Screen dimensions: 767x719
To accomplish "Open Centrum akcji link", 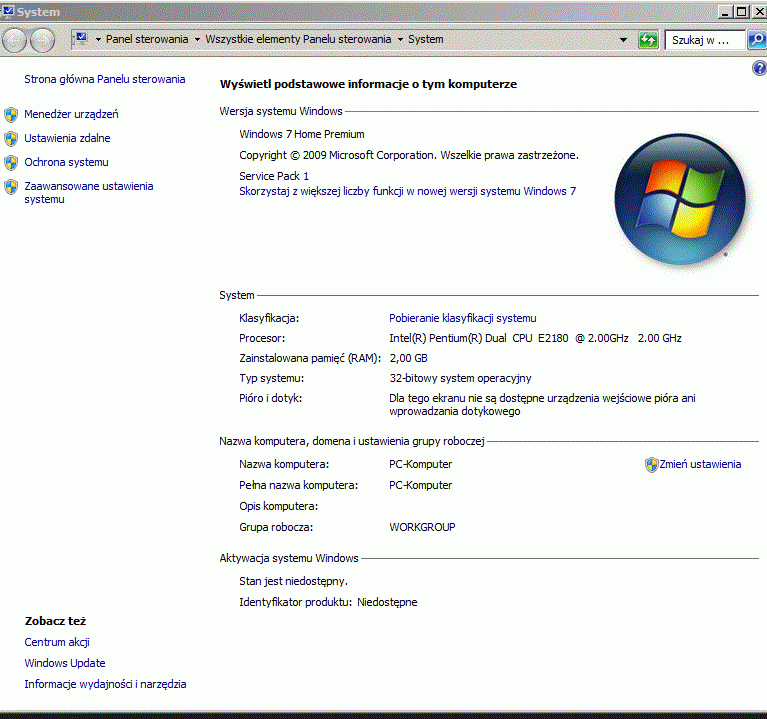I will (x=57, y=642).
